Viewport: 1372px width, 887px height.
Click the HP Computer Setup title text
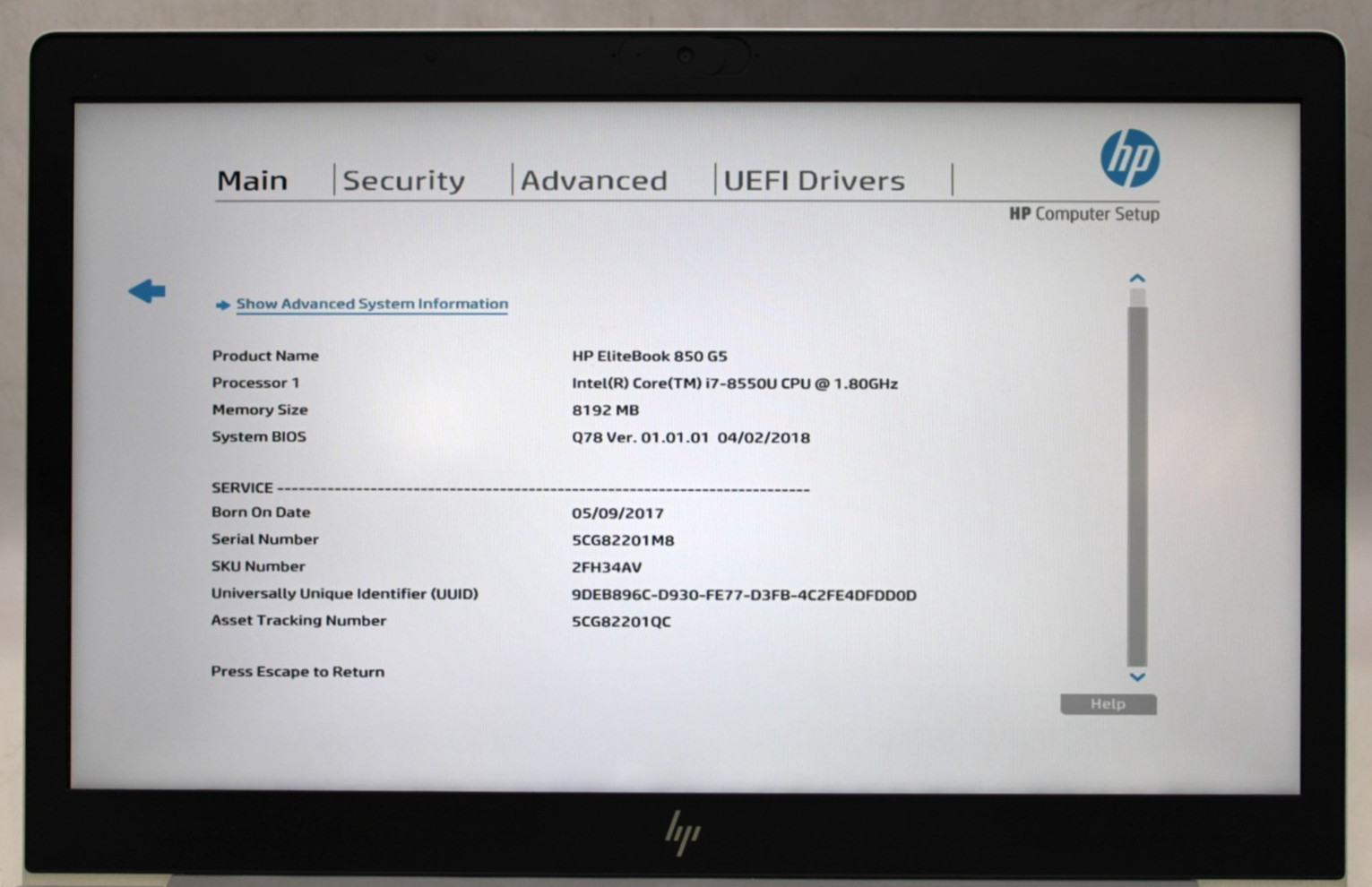click(1084, 214)
